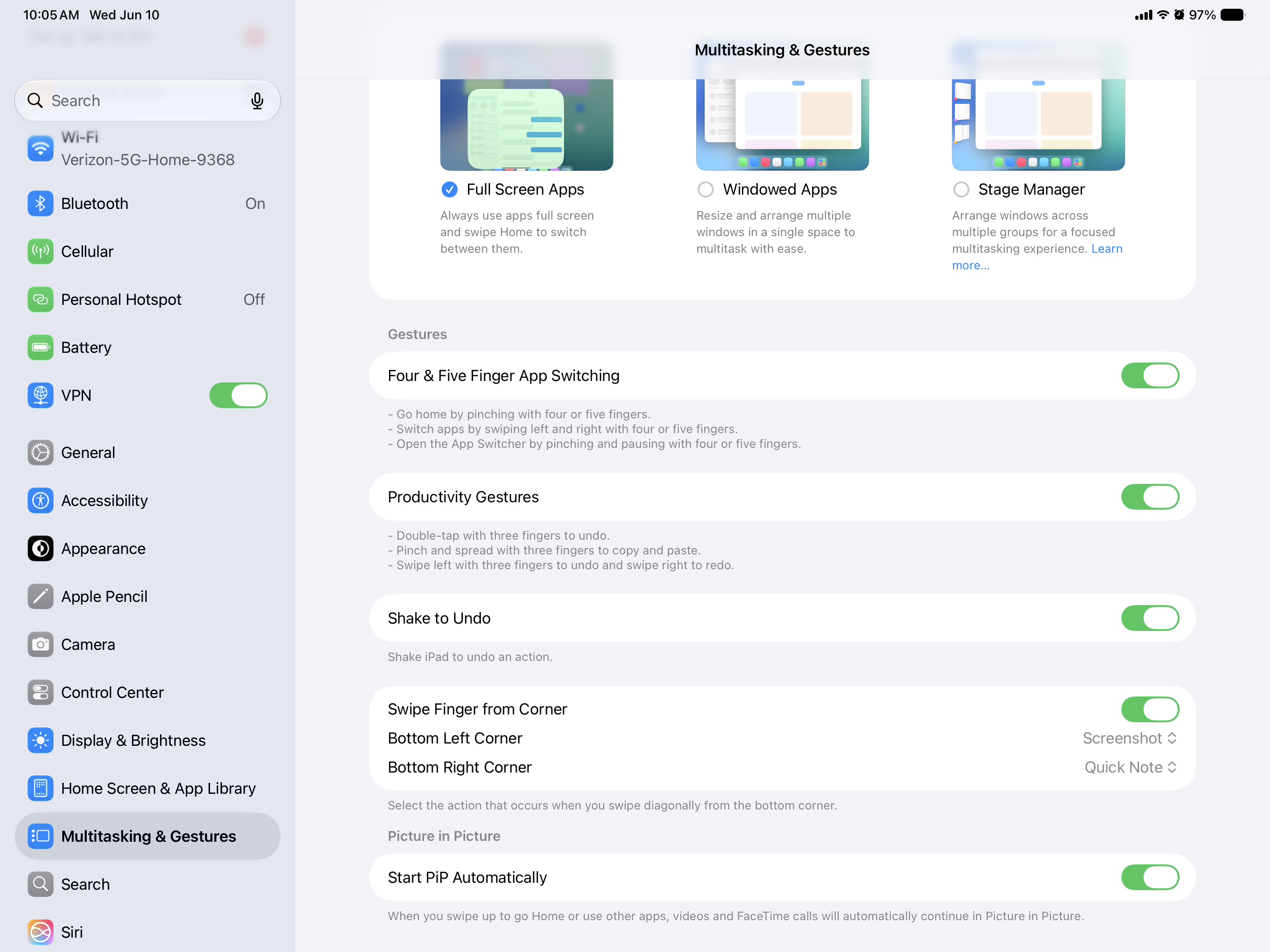Disable Four & Five Finger App Switching
This screenshot has width=1270, height=952.
1150,376
